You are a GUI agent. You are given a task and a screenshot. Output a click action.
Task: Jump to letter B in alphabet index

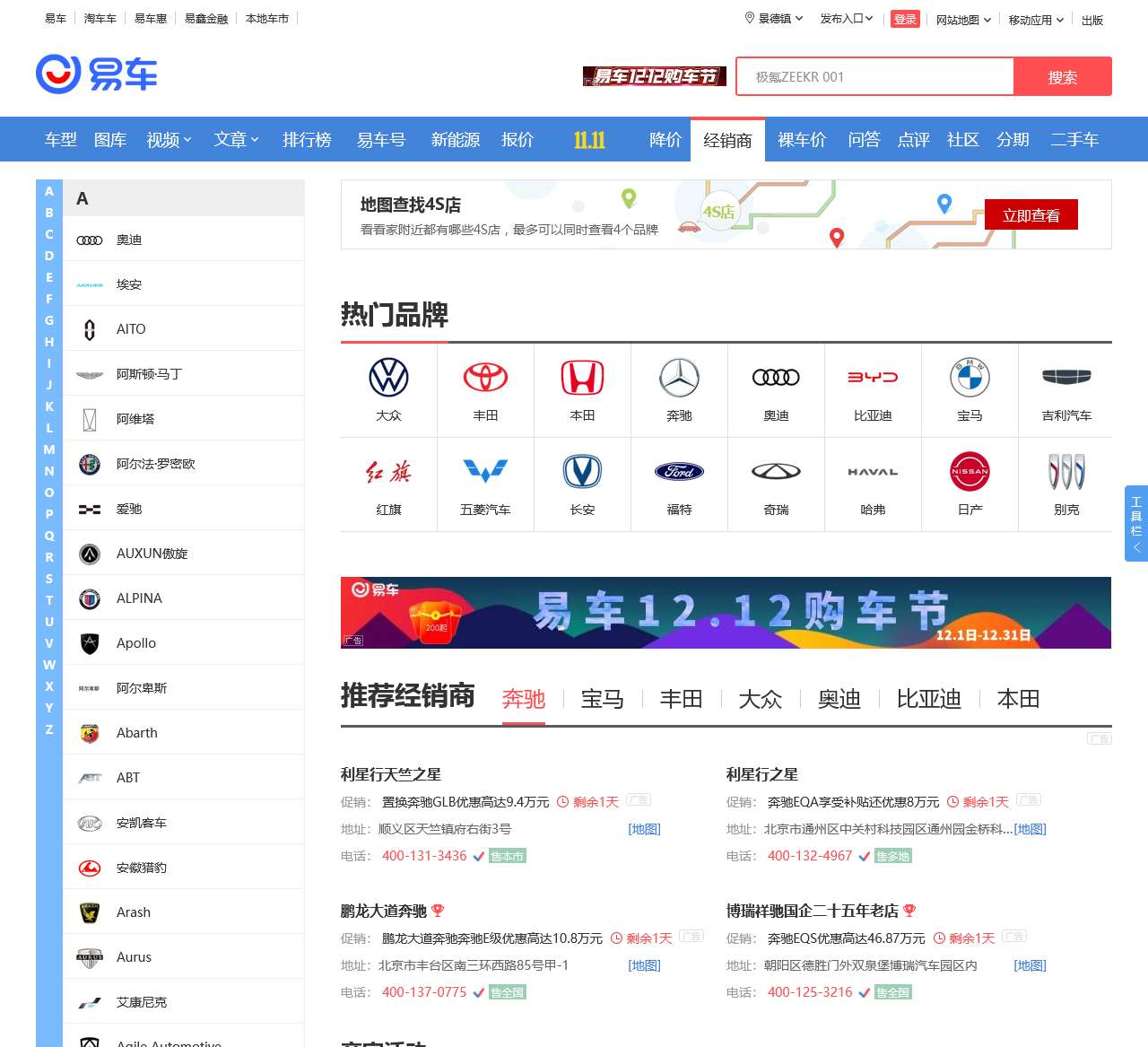[49, 213]
